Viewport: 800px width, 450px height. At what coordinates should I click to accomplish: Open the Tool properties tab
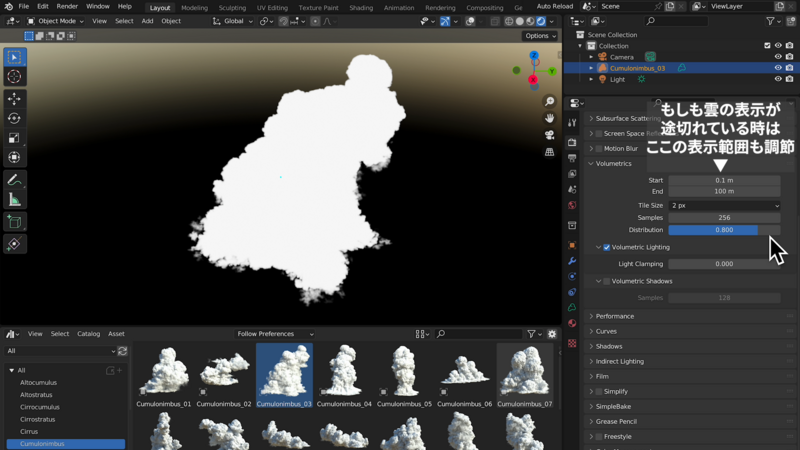pyautogui.click(x=572, y=122)
